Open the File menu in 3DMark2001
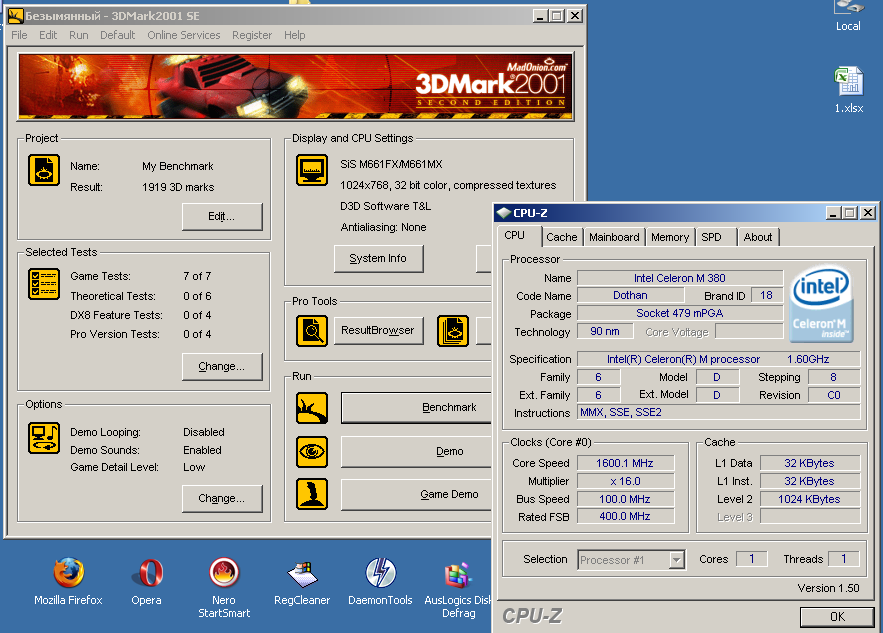Viewport: 883px width, 633px height. pos(19,35)
